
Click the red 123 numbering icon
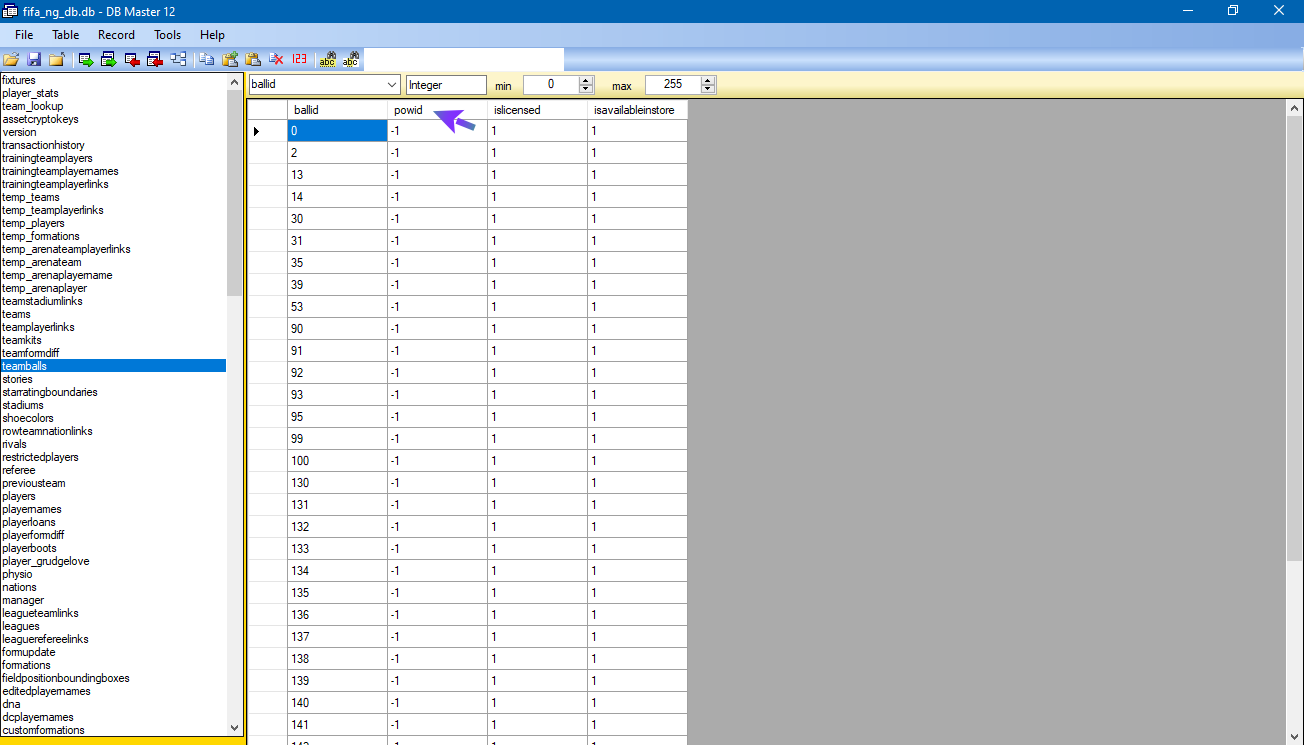[x=299, y=60]
